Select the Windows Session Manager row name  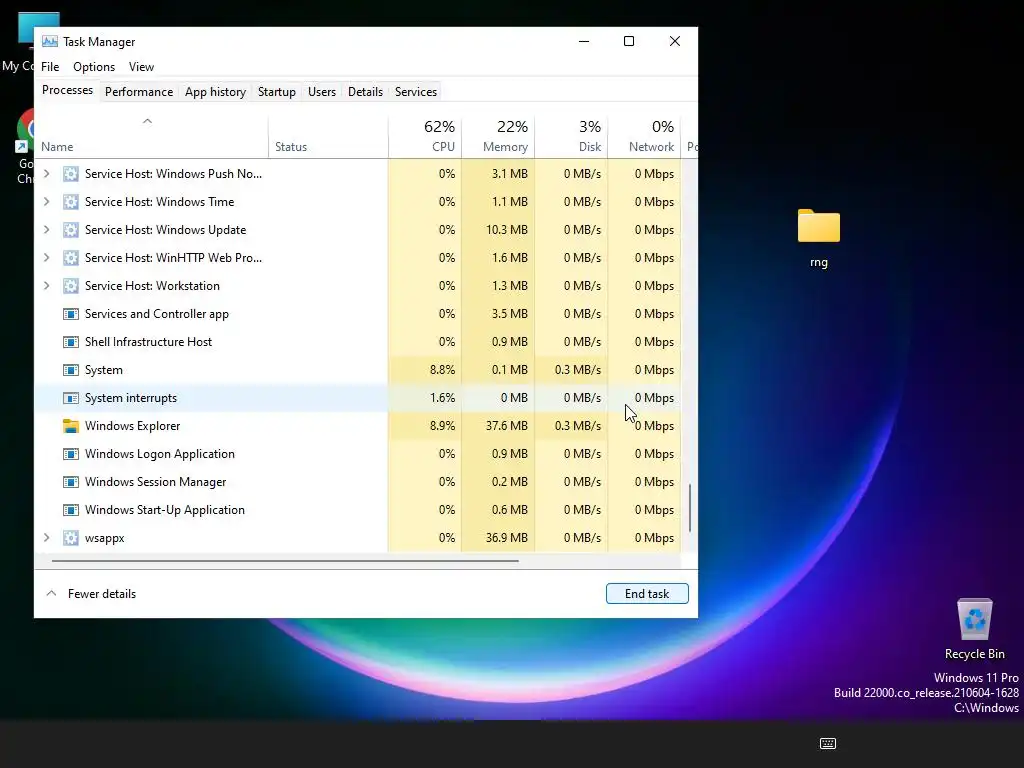[155, 482]
